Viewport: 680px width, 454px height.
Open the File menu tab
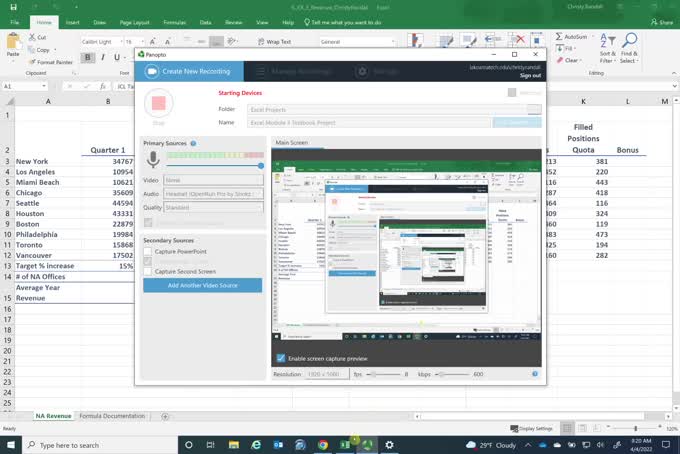coord(14,22)
